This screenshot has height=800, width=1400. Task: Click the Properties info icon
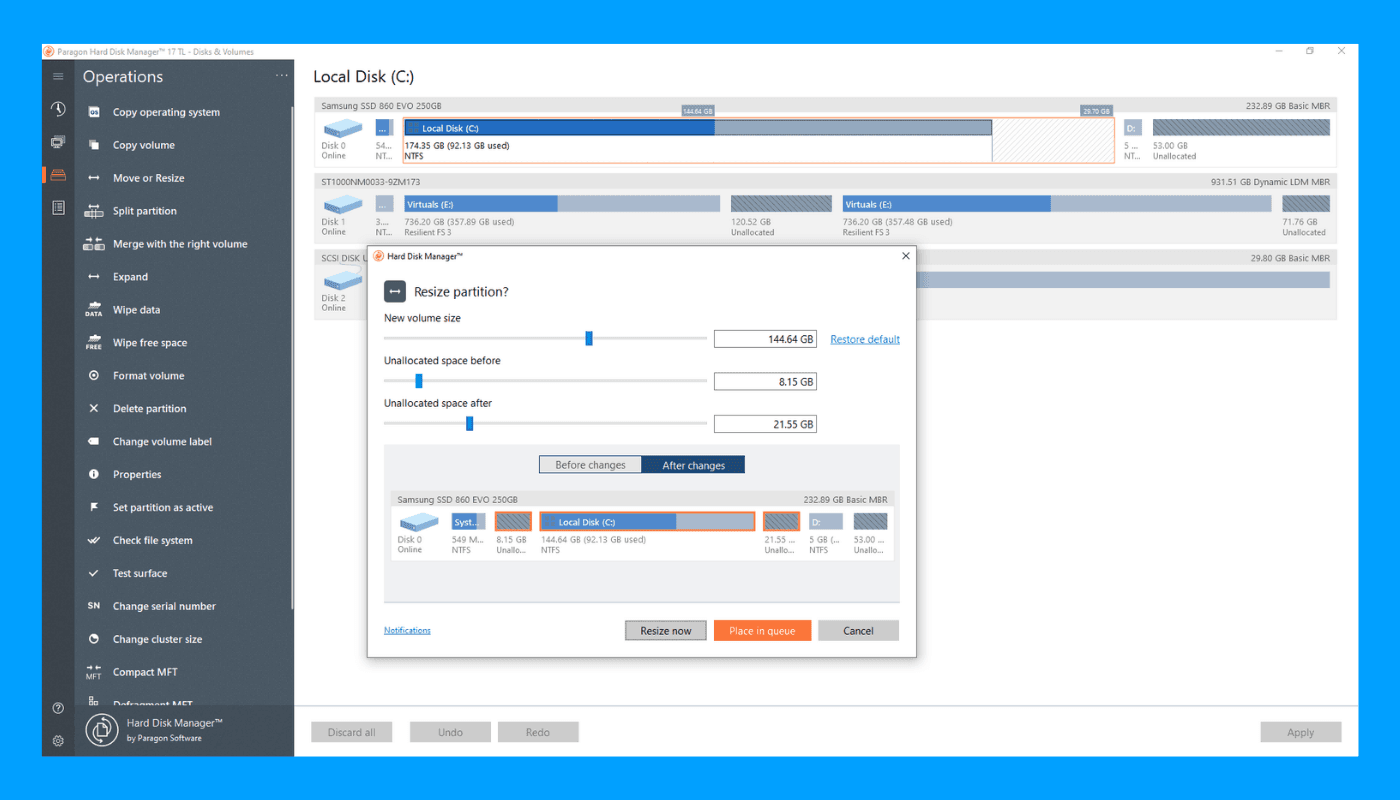(x=94, y=475)
